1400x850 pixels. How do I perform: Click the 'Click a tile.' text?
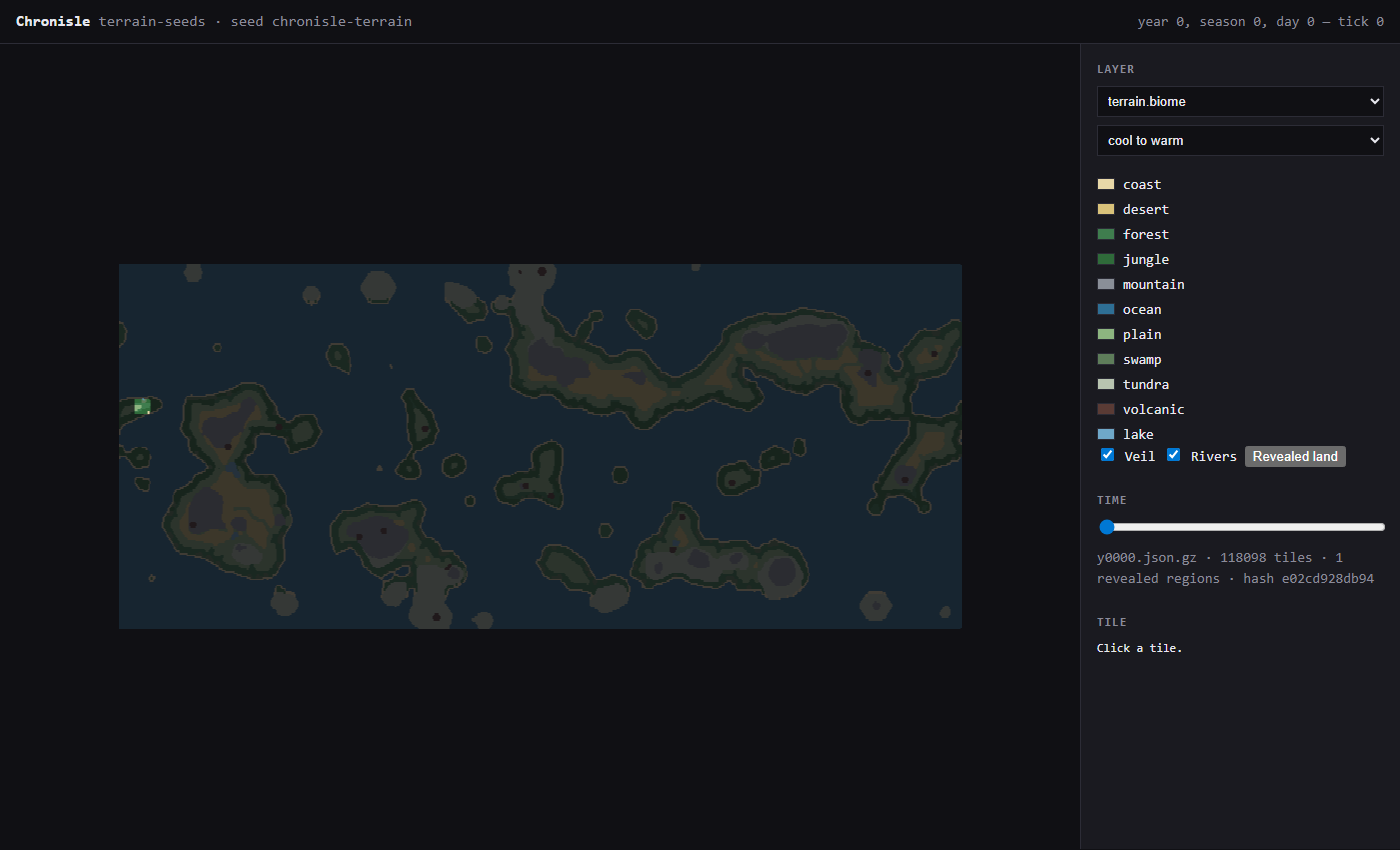[x=1139, y=648]
